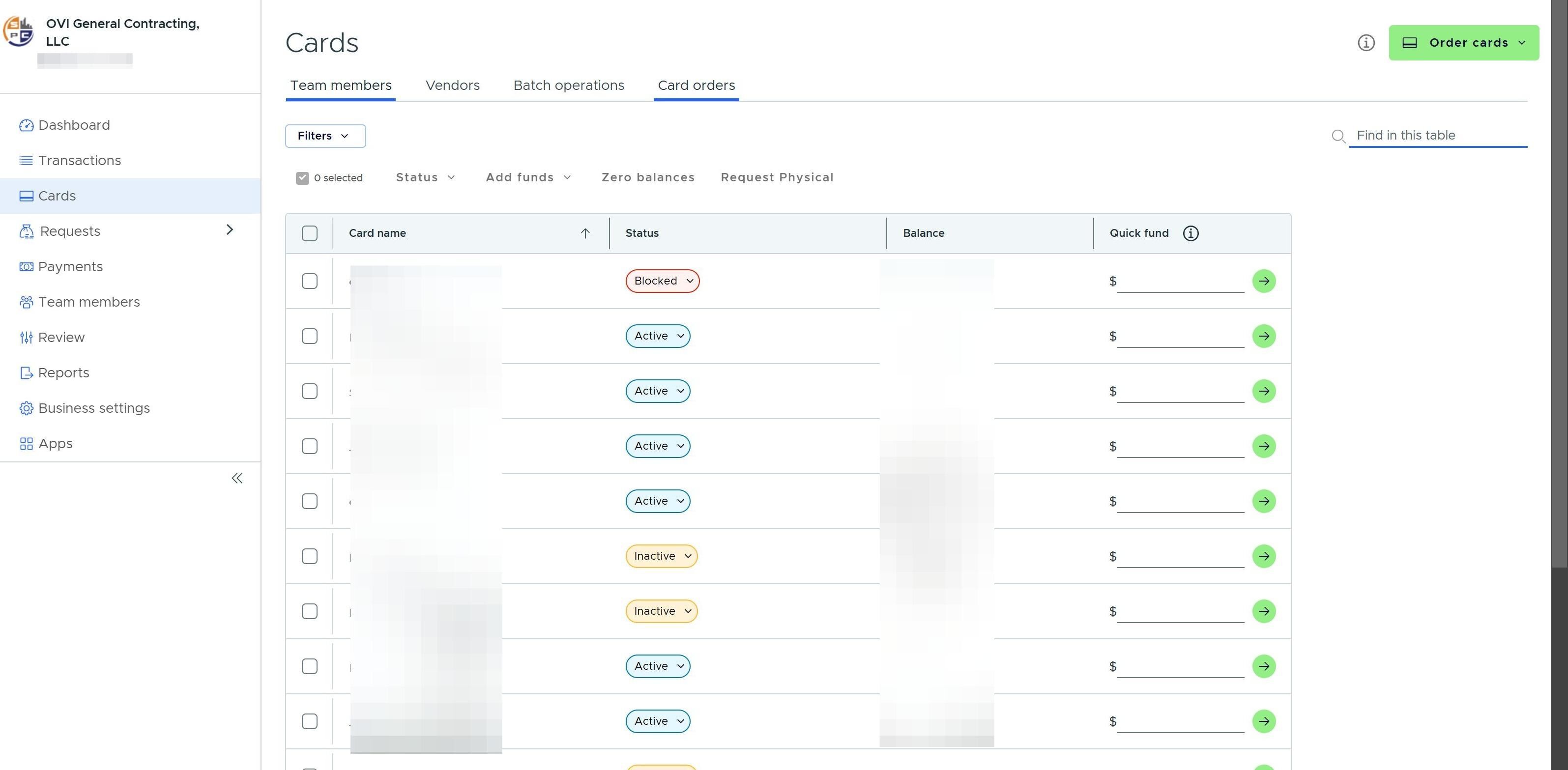Image resolution: width=1568 pixels, height=770 pixels.
Task: Open the Filters dropdown
Action: pos(325,136)
